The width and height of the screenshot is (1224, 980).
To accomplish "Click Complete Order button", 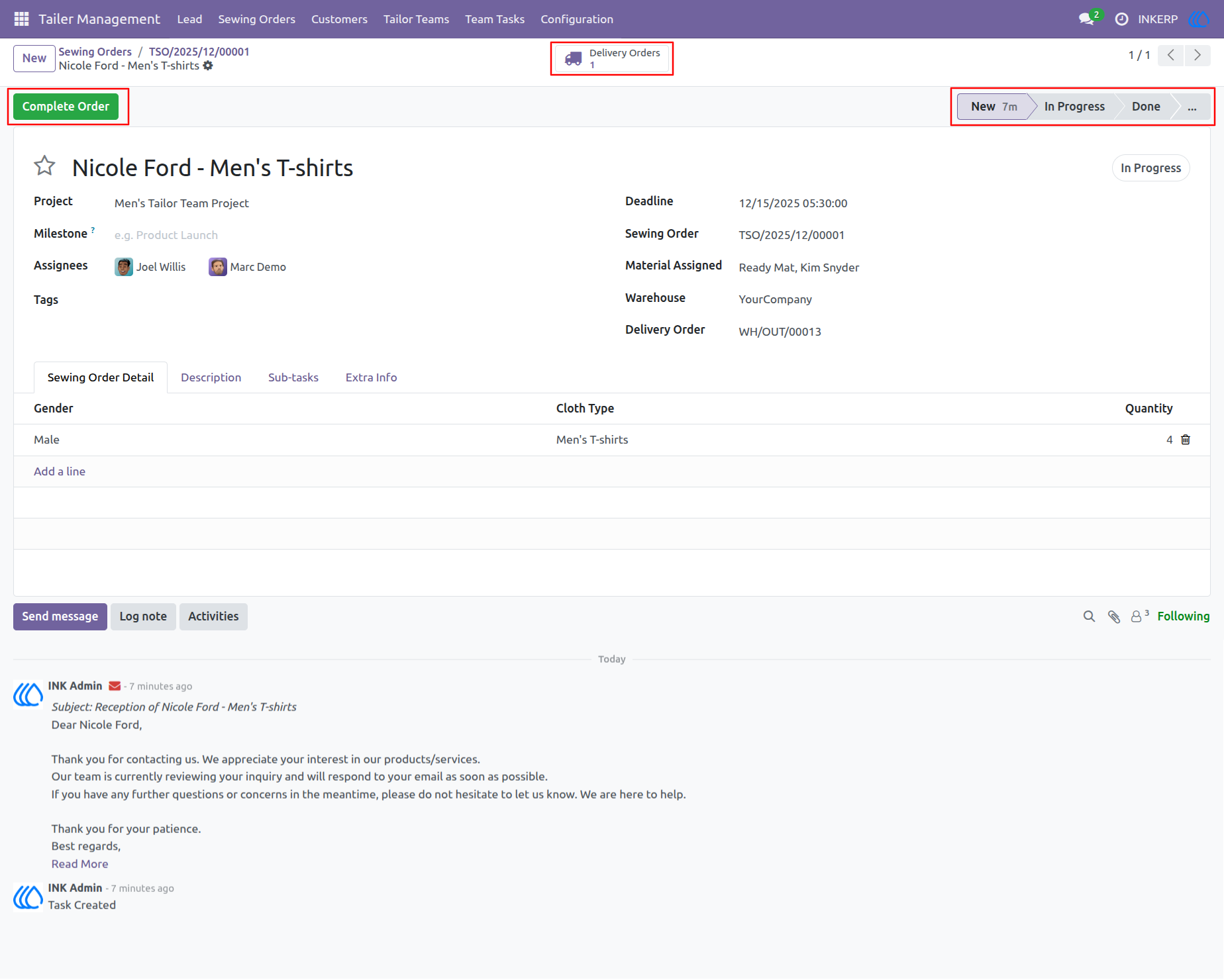I will pyautogui.click(x=66, y=107).
